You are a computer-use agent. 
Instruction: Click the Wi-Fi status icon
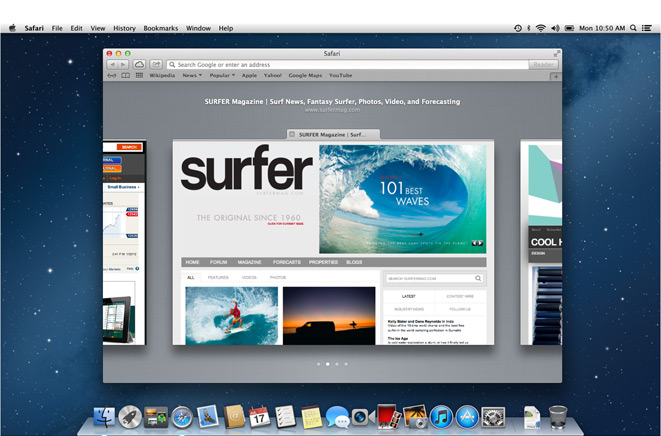click(x=541, y=28)
